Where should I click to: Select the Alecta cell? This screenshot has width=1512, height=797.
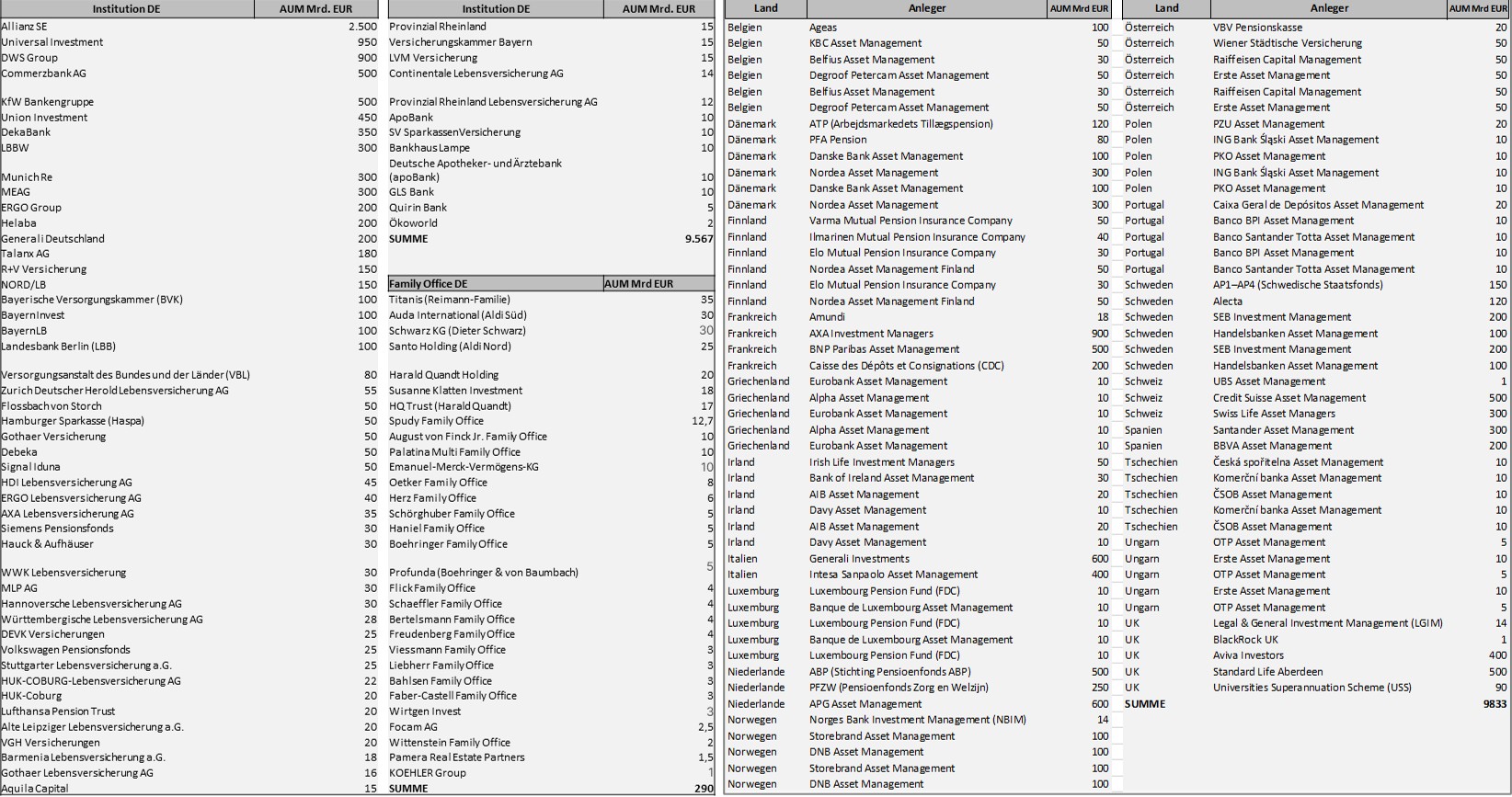(x=1228, y=302)
